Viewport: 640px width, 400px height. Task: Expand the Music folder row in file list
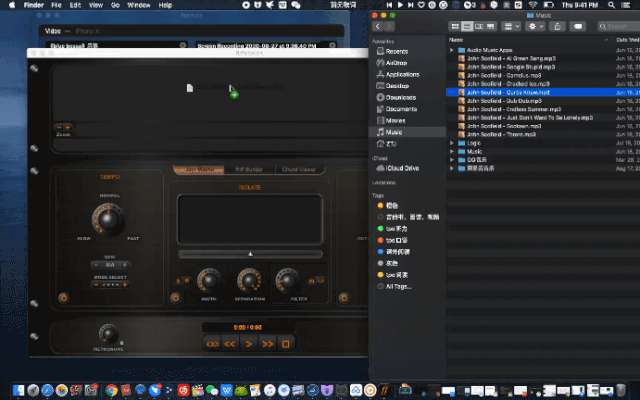click(x=452, y=151)
